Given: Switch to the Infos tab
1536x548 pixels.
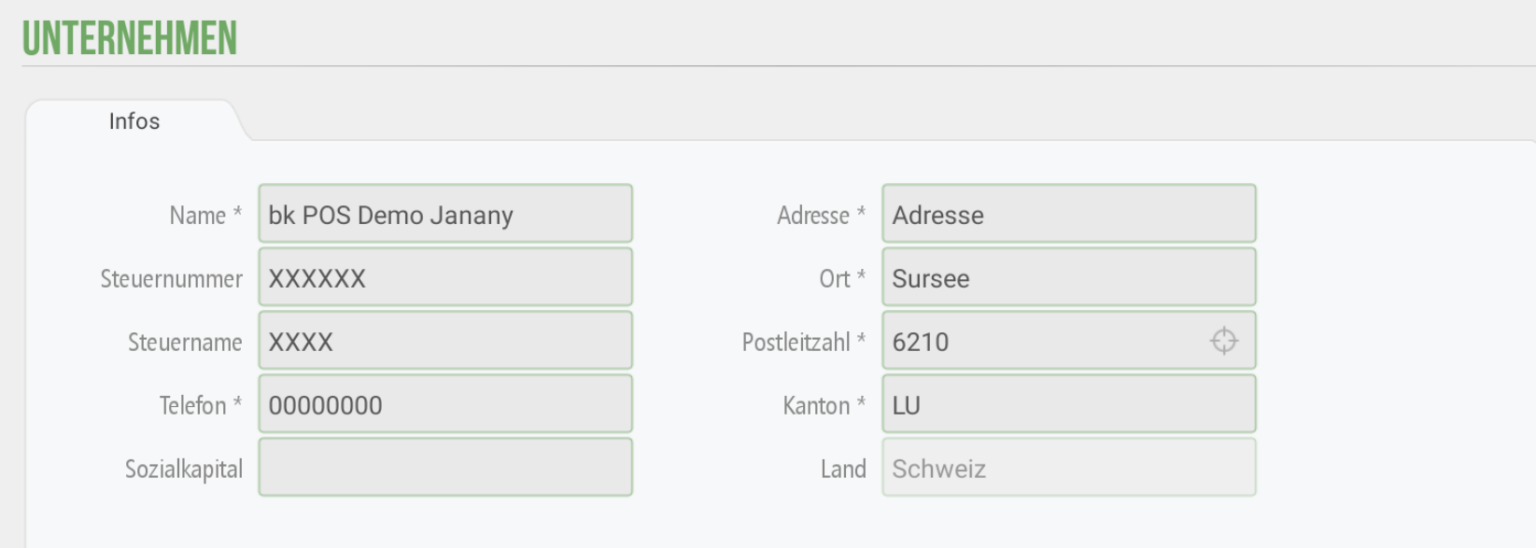Looking at the screenshot, I should click(134, 121).
